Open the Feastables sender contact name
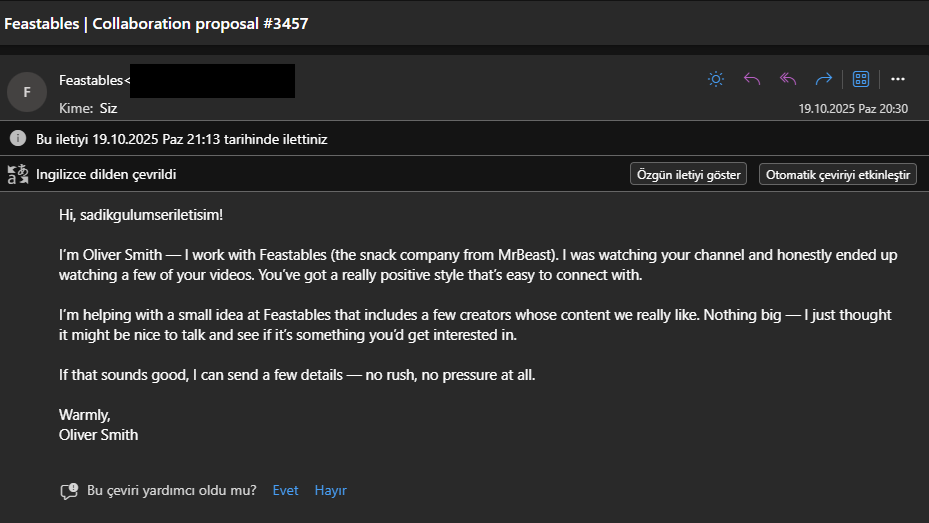Image resolution: width=929 pixels, height=523 pixels. point(92,80)
